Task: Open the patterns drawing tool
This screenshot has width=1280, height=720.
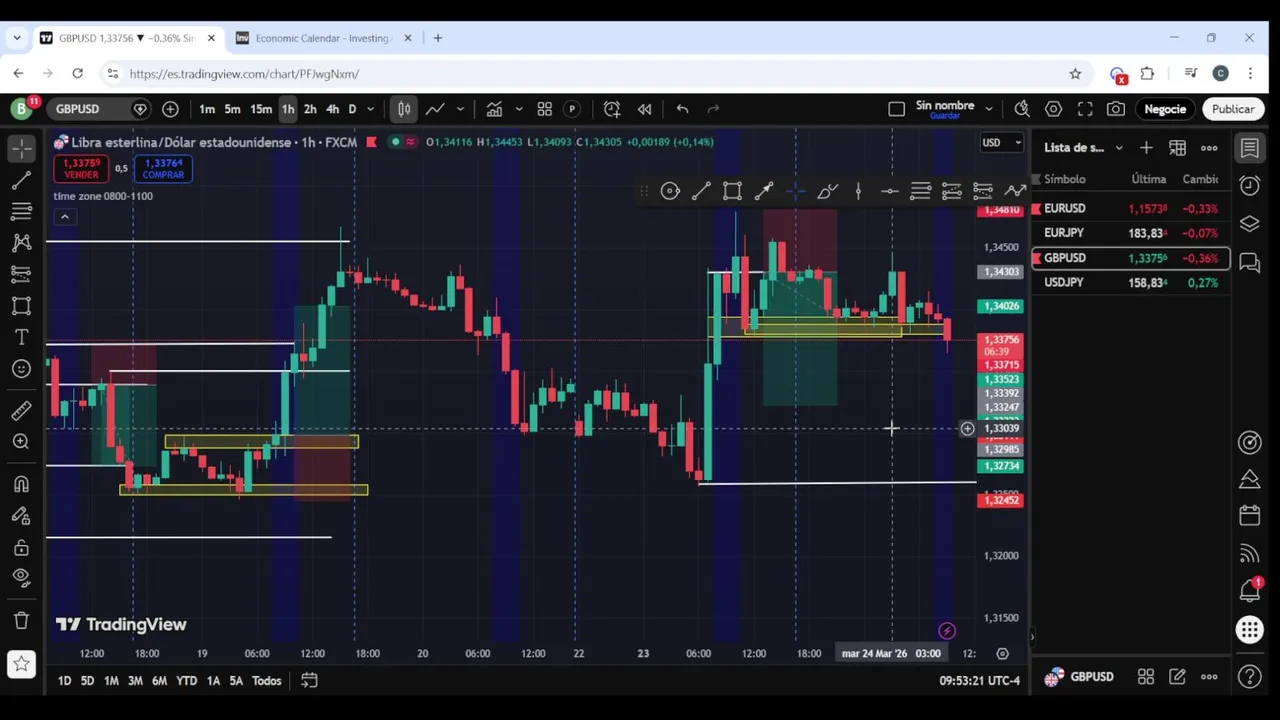Action: (21, 242)
